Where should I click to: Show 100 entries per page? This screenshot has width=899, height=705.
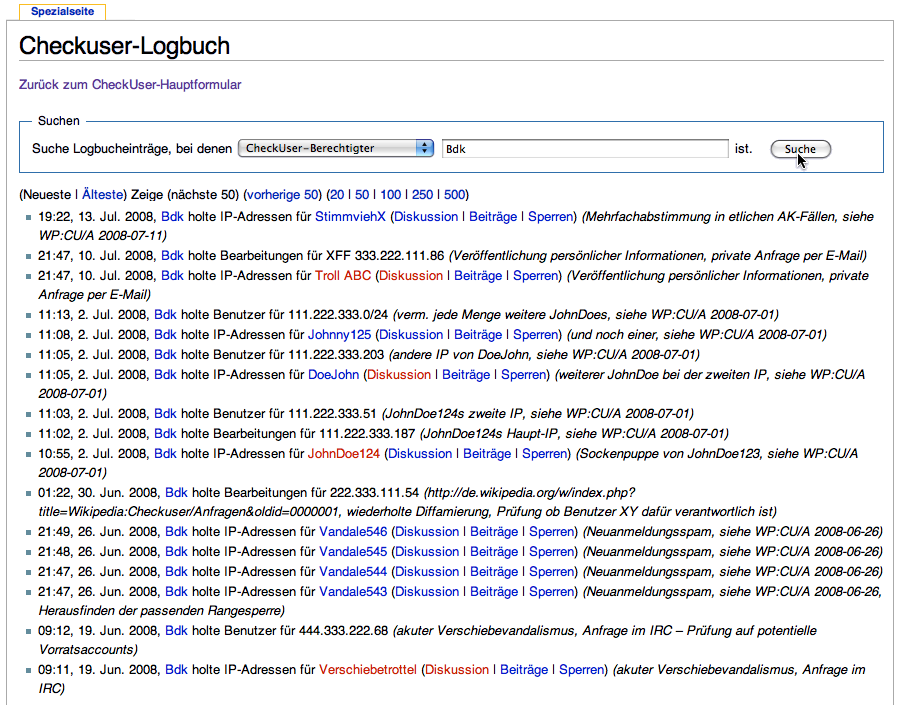coord(390,194)
